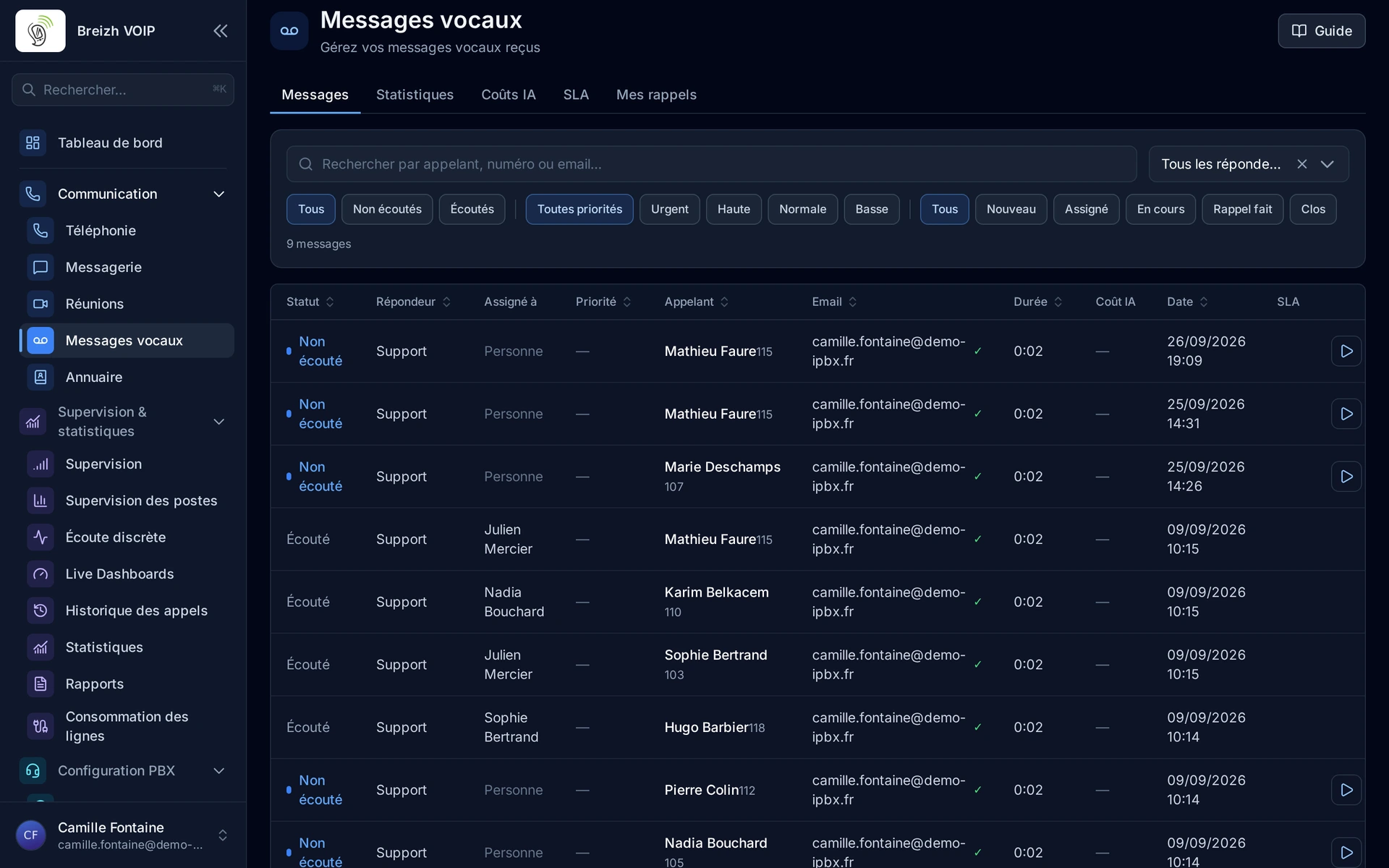This screenshot has height=868, width=1389.
Task: Select the Urgent priority filter
Action: tap(669, 209)
